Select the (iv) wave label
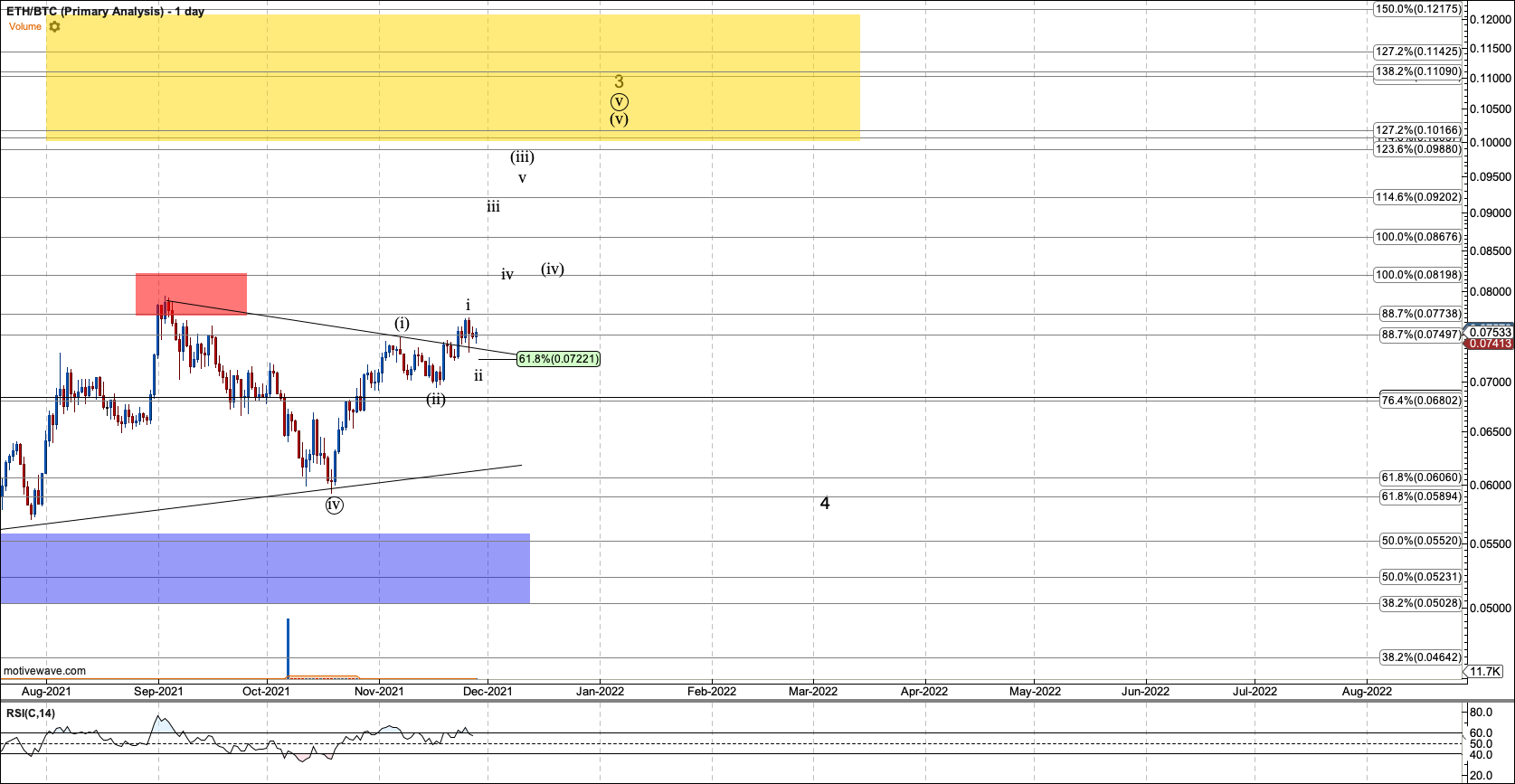The image size is (1515, 784). (x=553, y=269)
